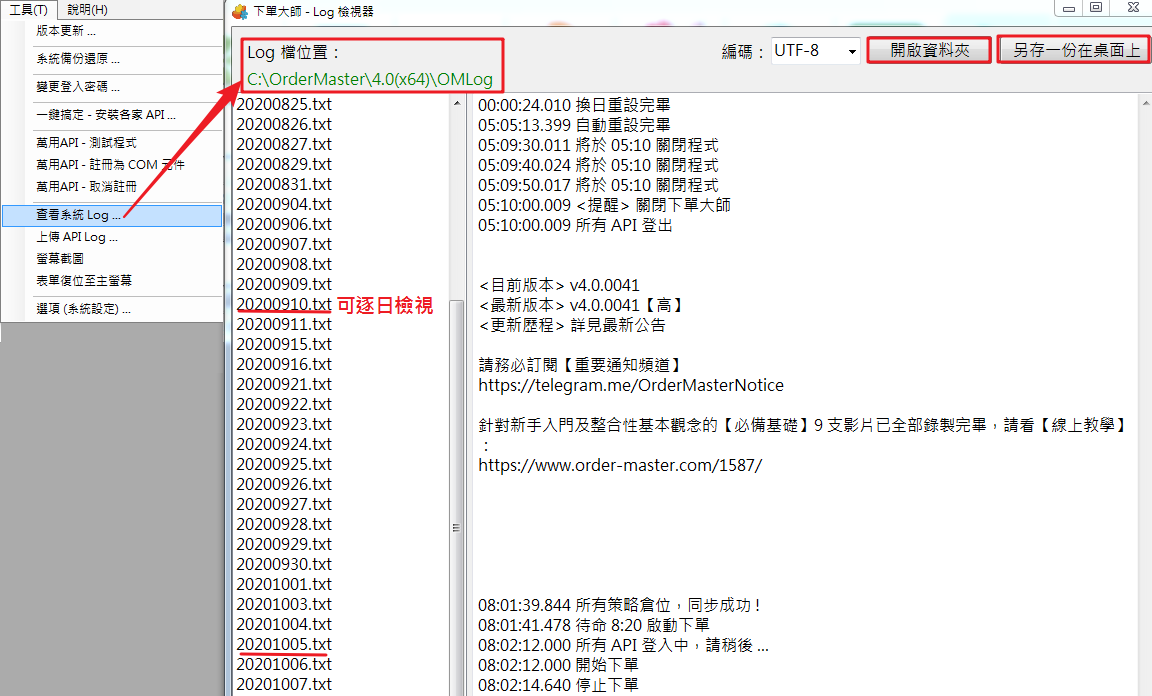Select file 20200922.txt
1152x696 pixels.
(284, 403)
